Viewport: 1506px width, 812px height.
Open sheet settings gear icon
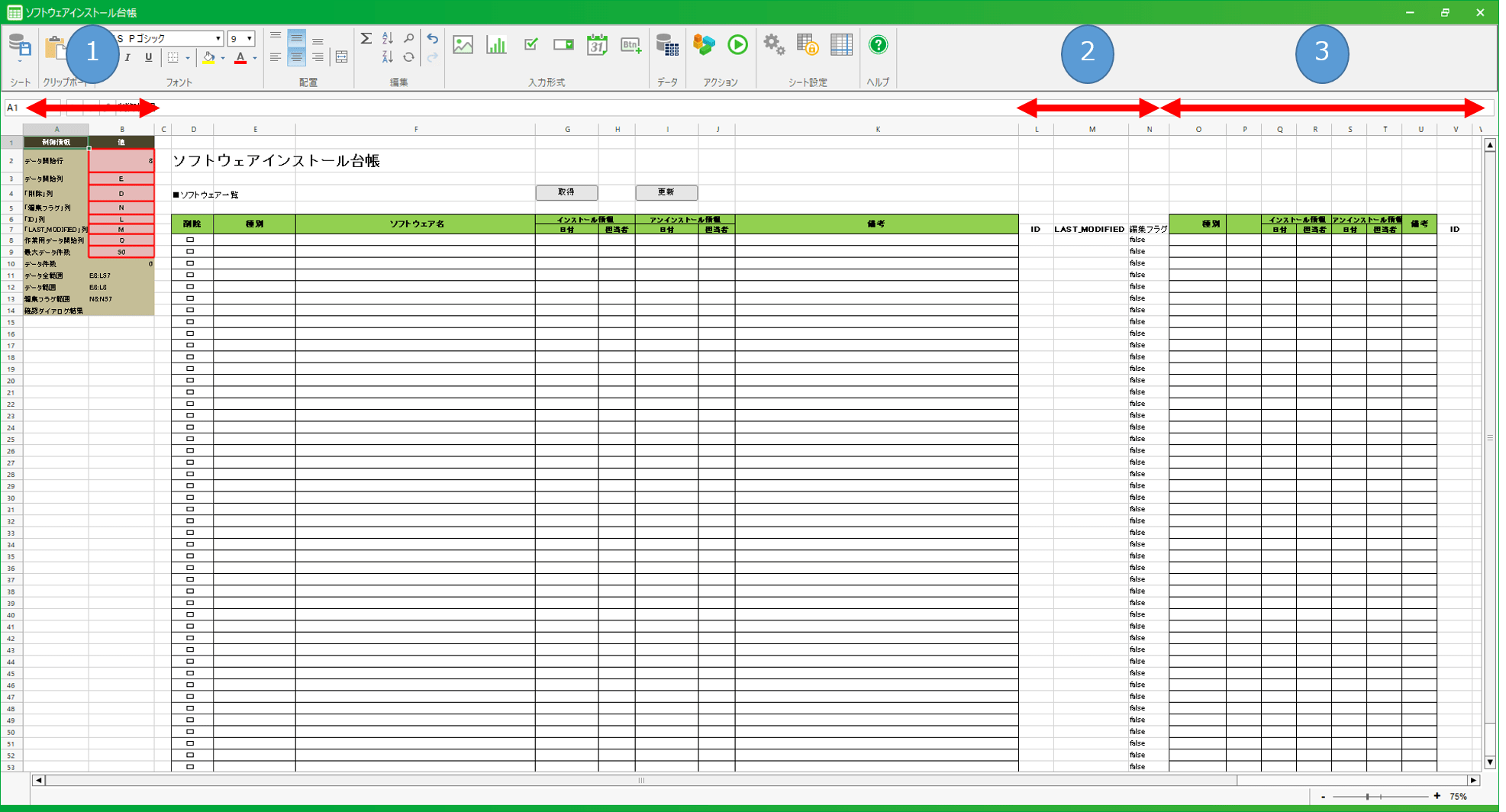click(774, 45)
